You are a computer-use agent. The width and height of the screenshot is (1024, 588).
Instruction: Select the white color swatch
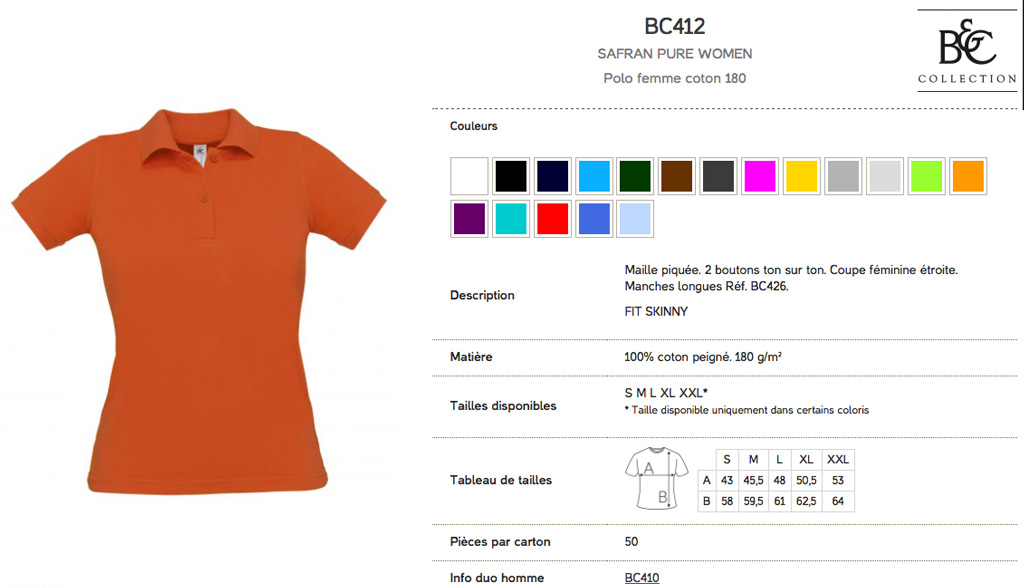[469, 176]
